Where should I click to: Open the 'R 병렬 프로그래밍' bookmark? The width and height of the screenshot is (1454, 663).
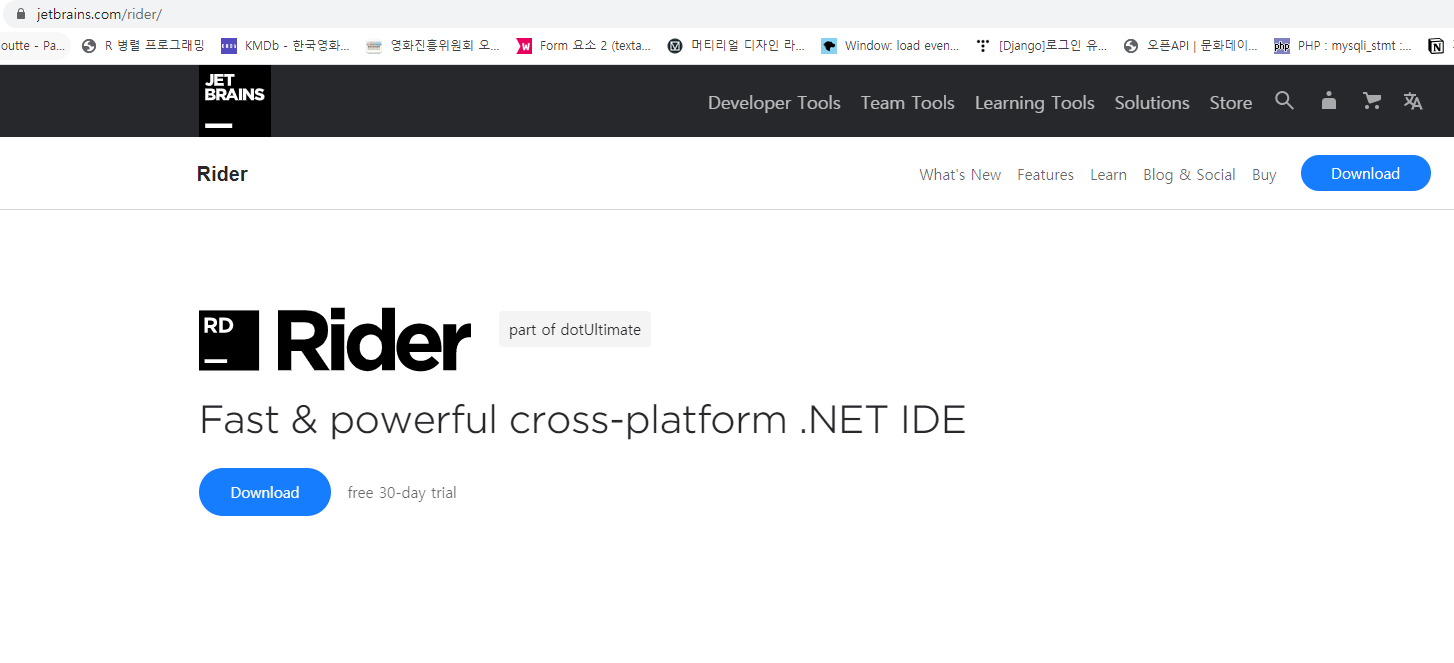coord(143,45)
